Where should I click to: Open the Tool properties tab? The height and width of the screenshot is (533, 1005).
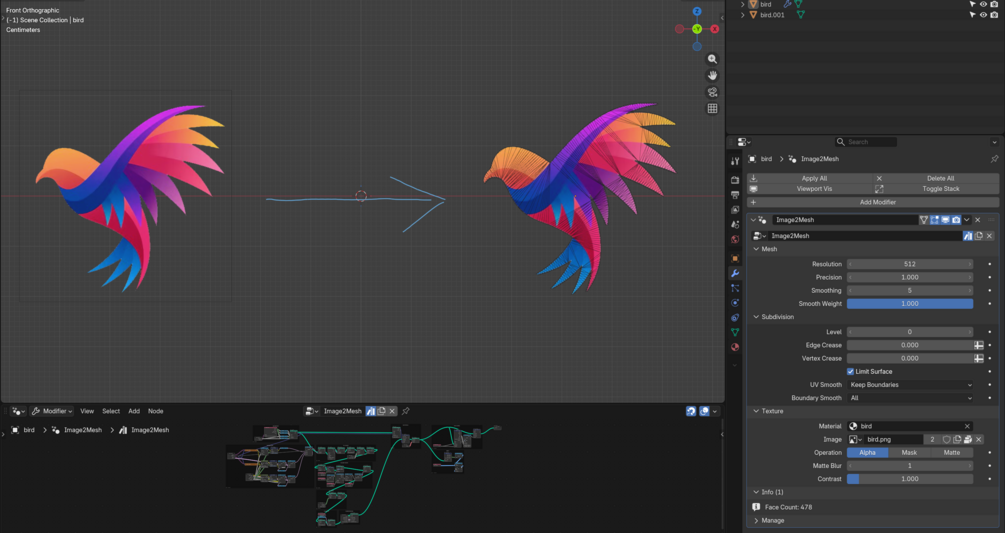pos(735,161)
